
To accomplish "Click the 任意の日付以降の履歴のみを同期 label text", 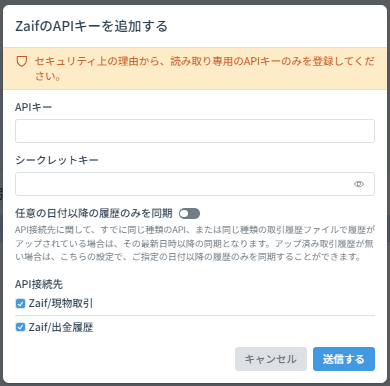I will click(x=94, y=213).
